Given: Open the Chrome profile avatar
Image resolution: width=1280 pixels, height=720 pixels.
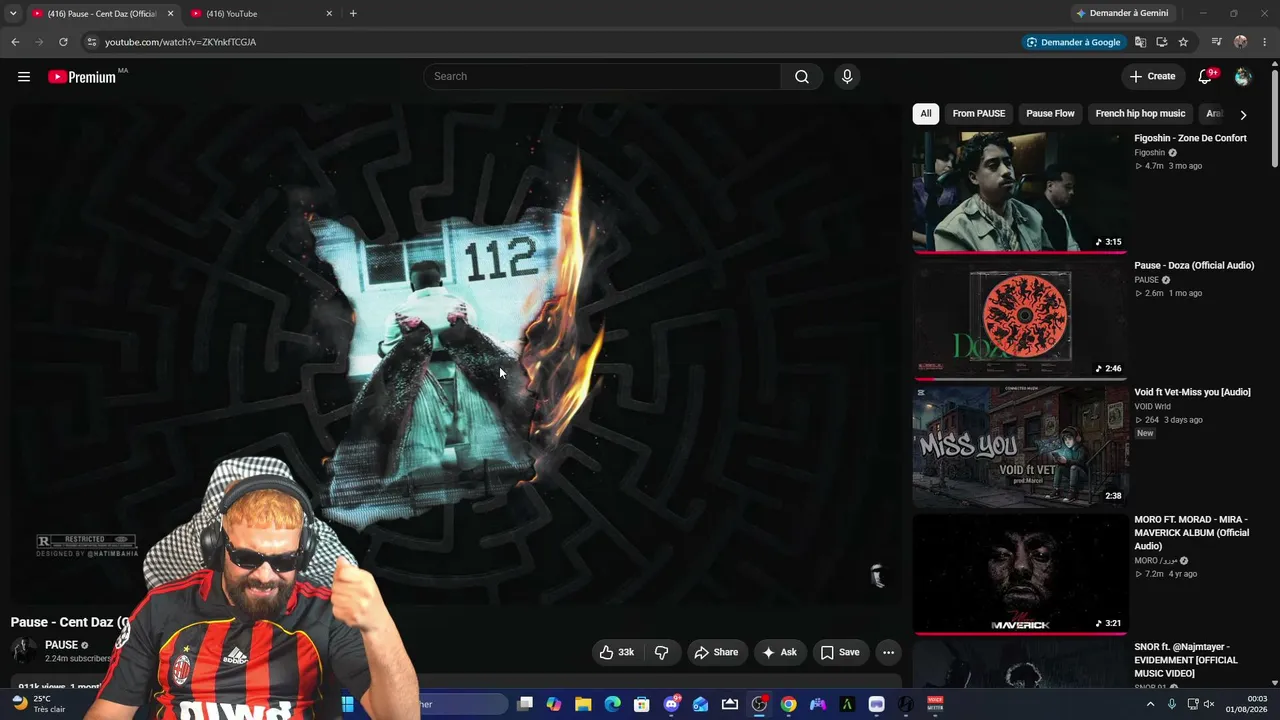Looking at the screenshot, I should click(x=1241, y=42).
